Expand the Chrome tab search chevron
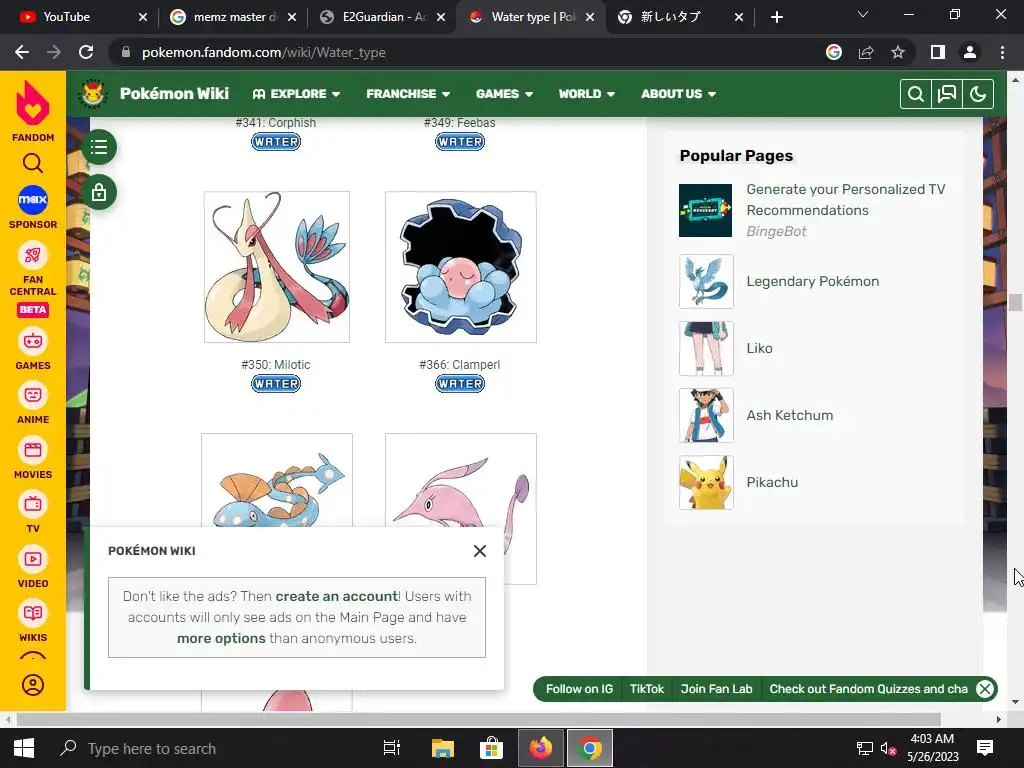 click(863, 14)
